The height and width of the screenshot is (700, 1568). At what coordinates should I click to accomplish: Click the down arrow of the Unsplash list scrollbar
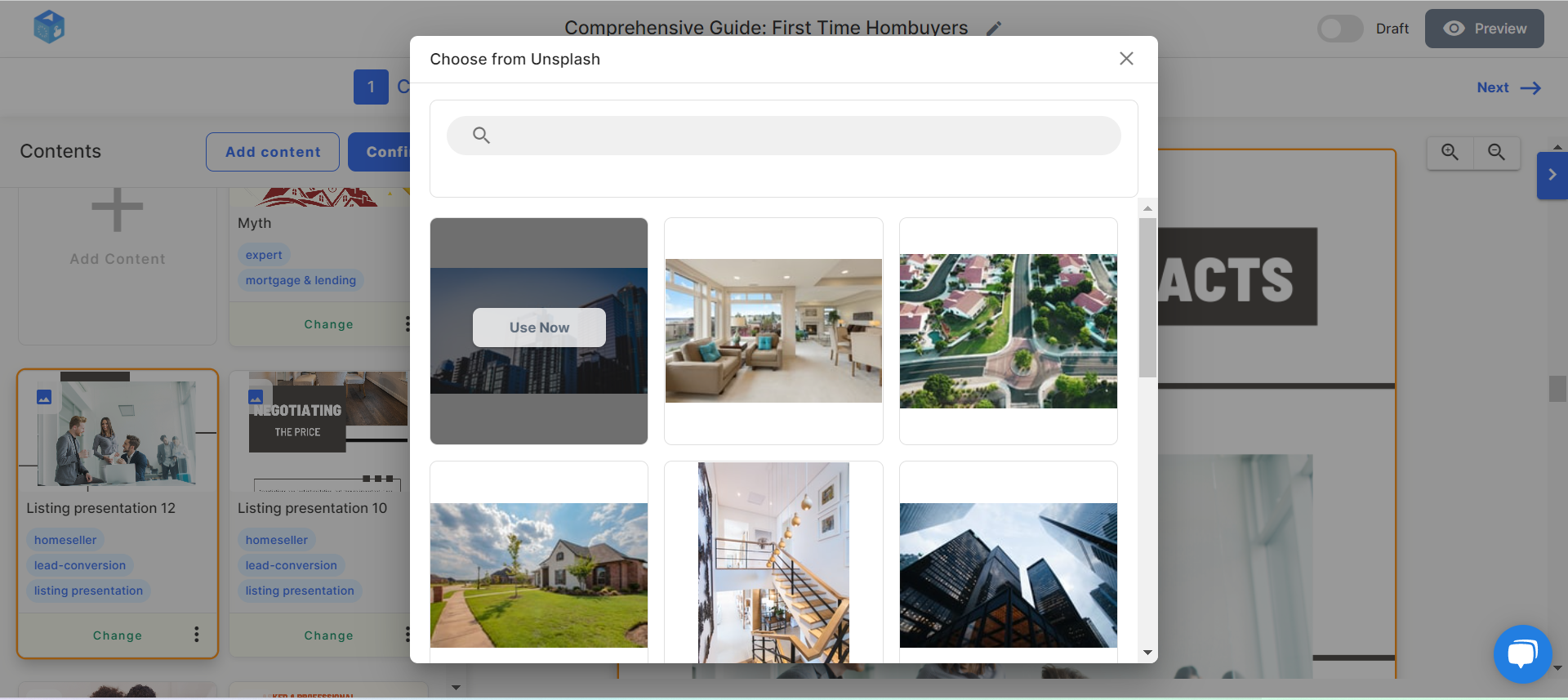point(1147,653)
